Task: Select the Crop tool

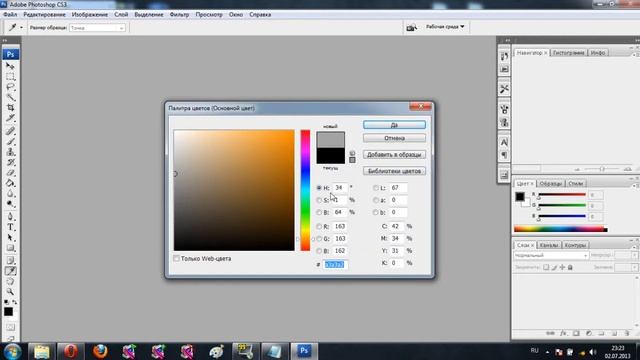Action: 10,107
